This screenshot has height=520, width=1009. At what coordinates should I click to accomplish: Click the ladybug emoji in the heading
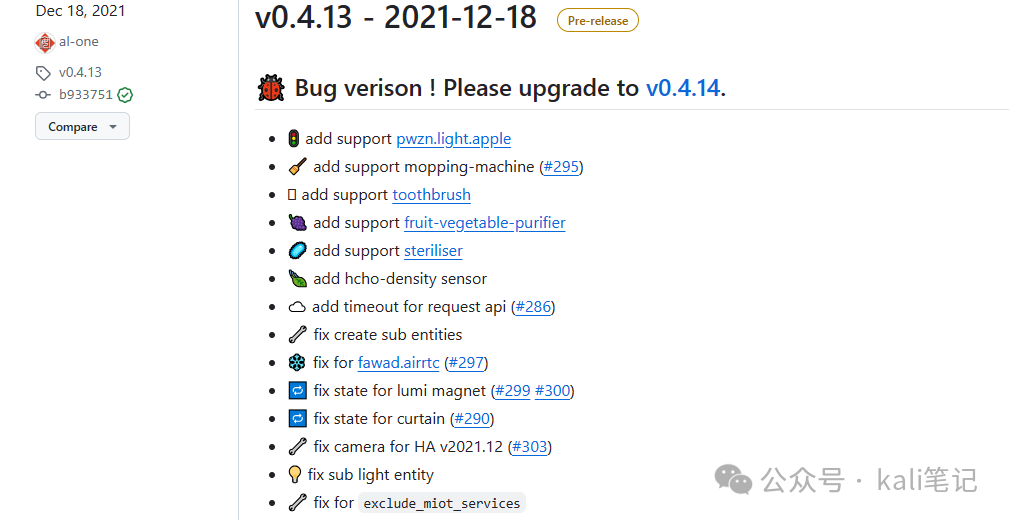point(271,88)
